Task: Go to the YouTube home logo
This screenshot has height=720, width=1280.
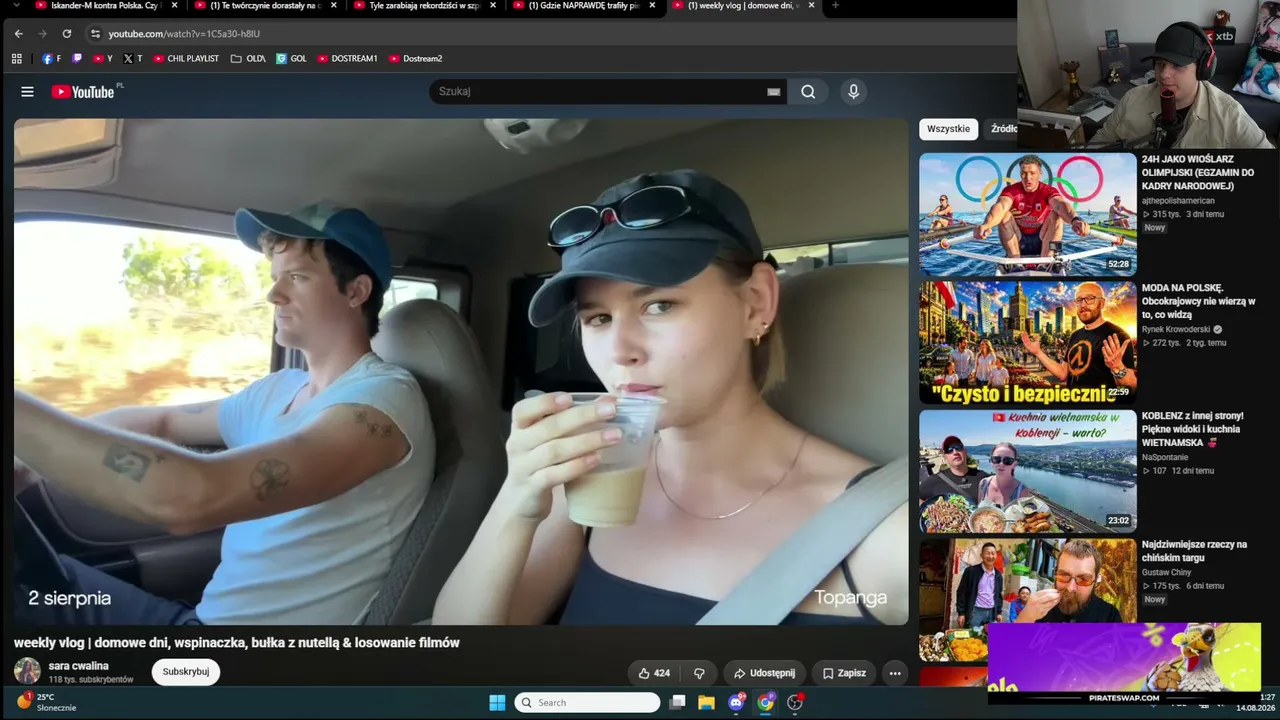Action: point(84,92)
